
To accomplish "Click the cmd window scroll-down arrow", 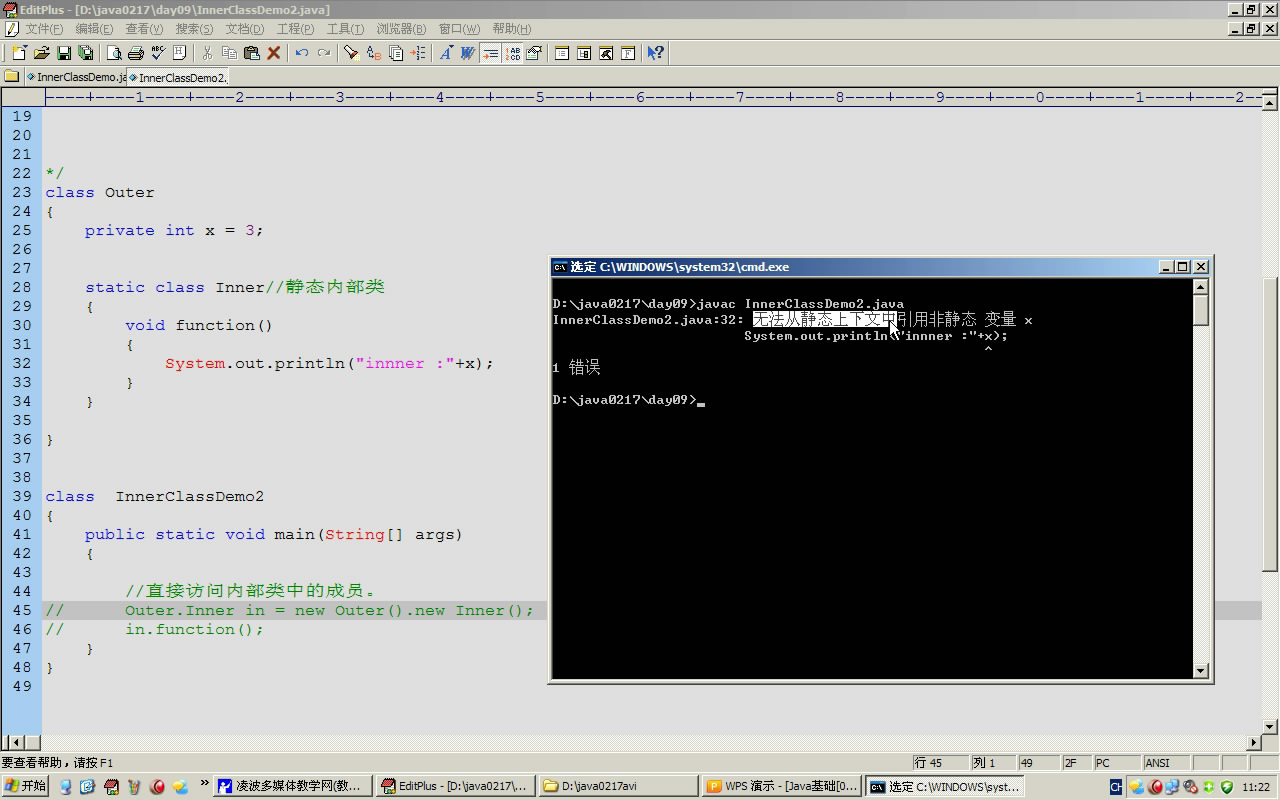I will click(1201, 670).
